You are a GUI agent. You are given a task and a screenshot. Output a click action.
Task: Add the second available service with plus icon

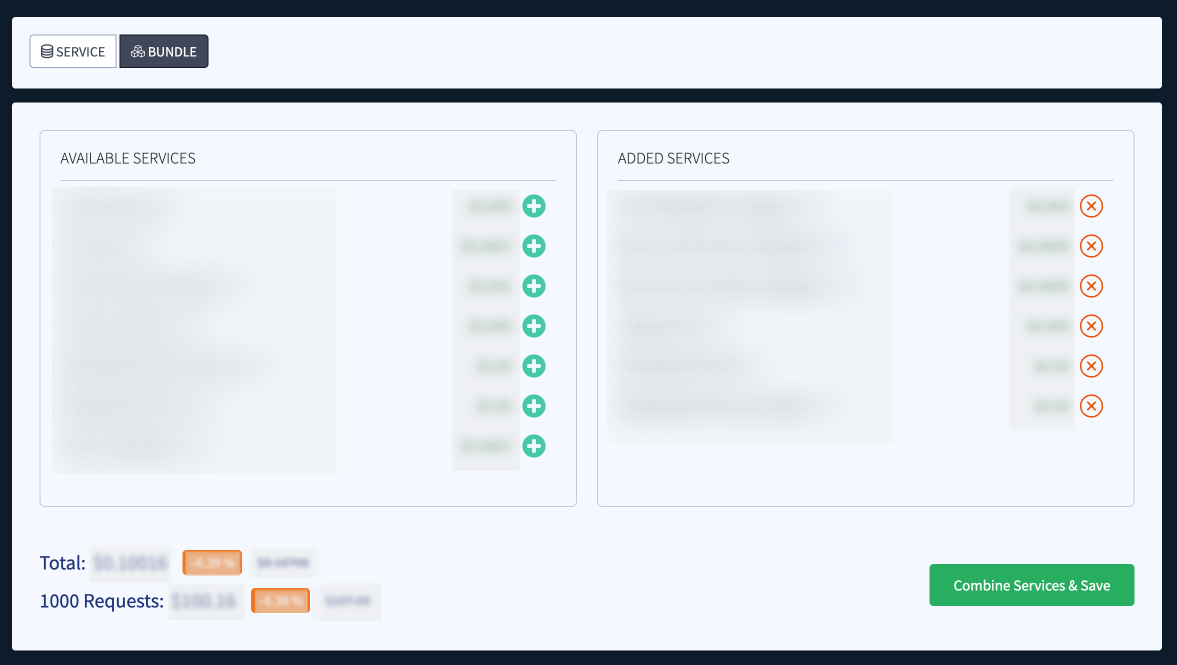534,246
